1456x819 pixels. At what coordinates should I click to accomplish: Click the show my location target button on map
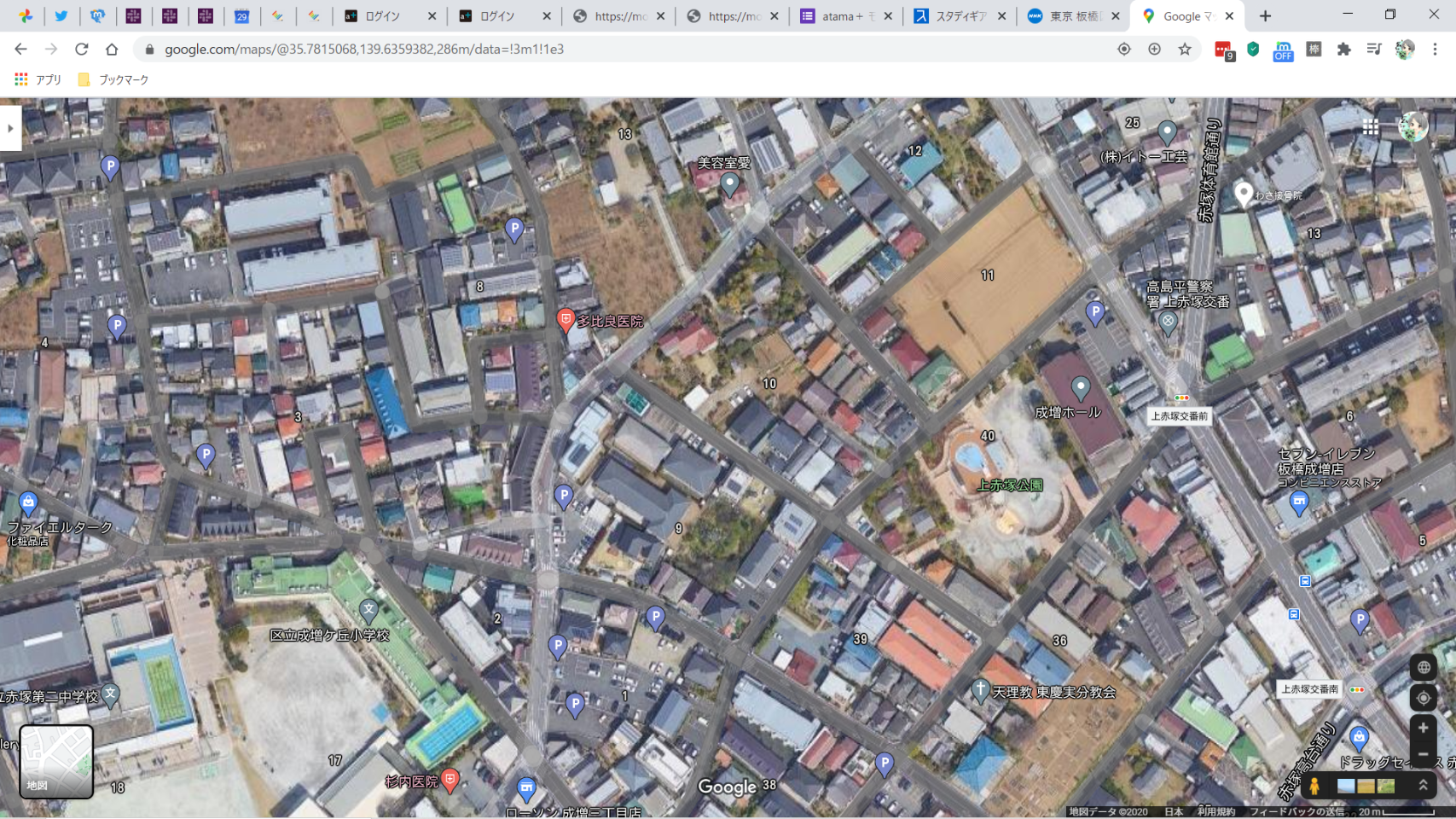coord(1423,698)
